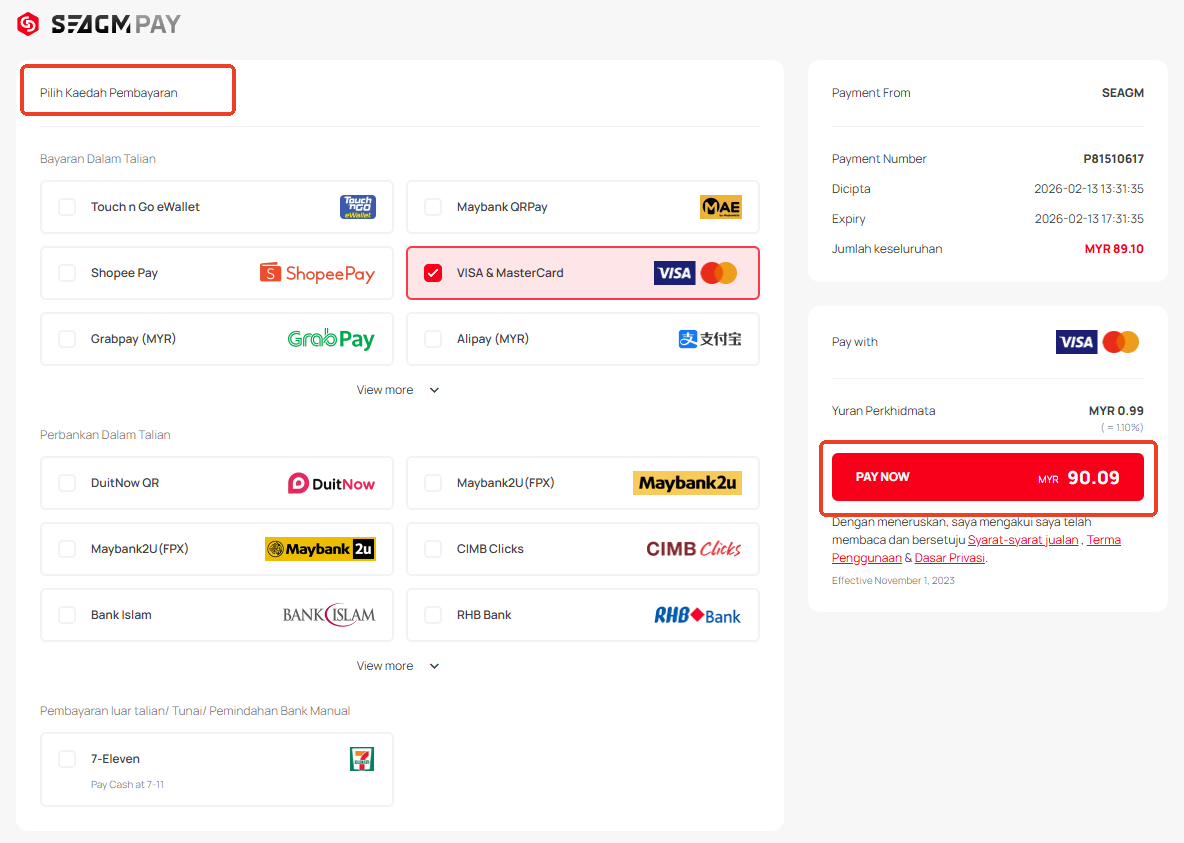Select the ShopeePay logo

coord(317,273)
